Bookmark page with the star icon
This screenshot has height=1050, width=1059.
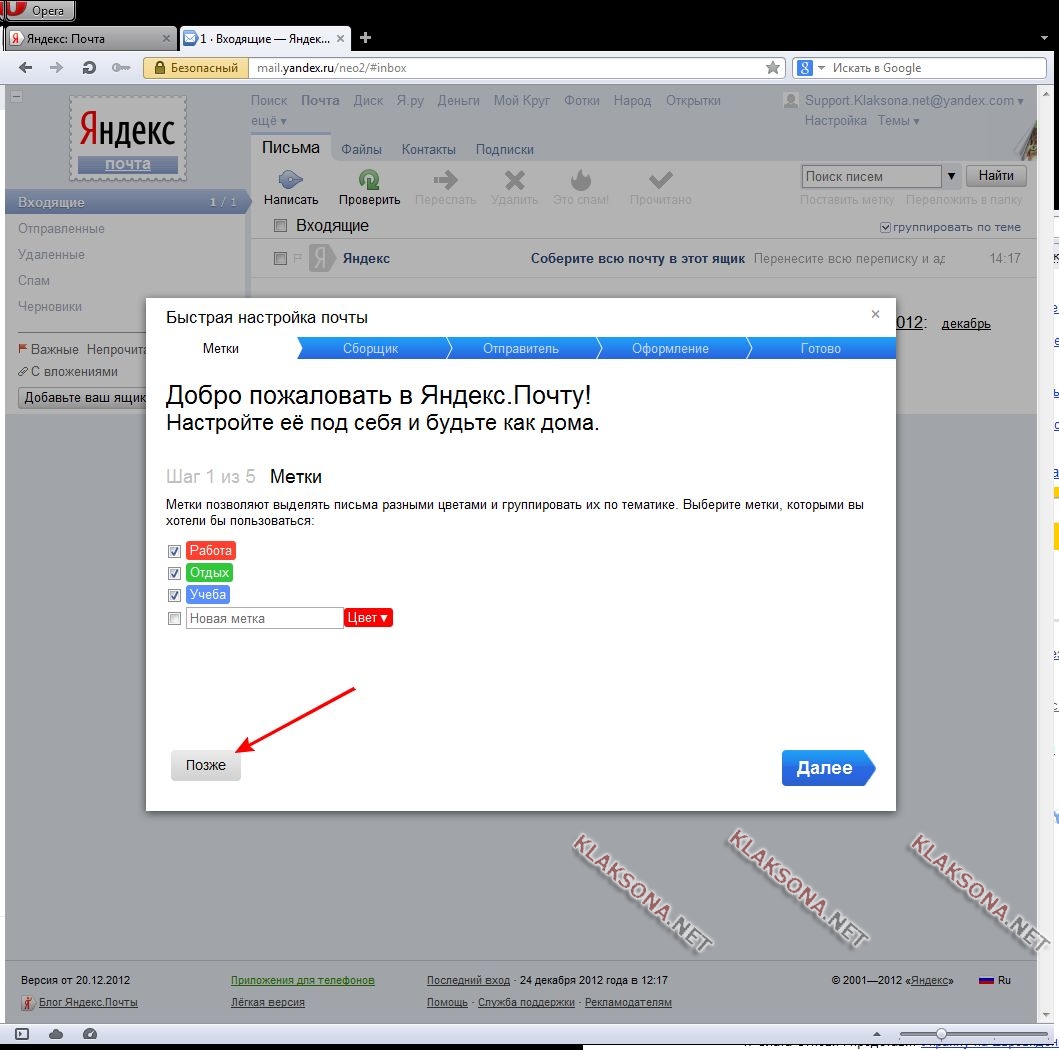[773, 68]
